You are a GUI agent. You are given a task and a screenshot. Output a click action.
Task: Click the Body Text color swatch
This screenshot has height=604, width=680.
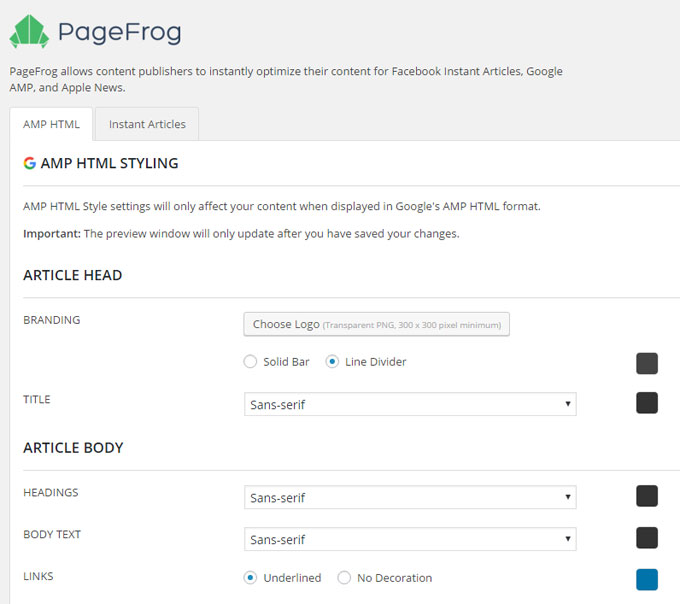tap(647, 538)
